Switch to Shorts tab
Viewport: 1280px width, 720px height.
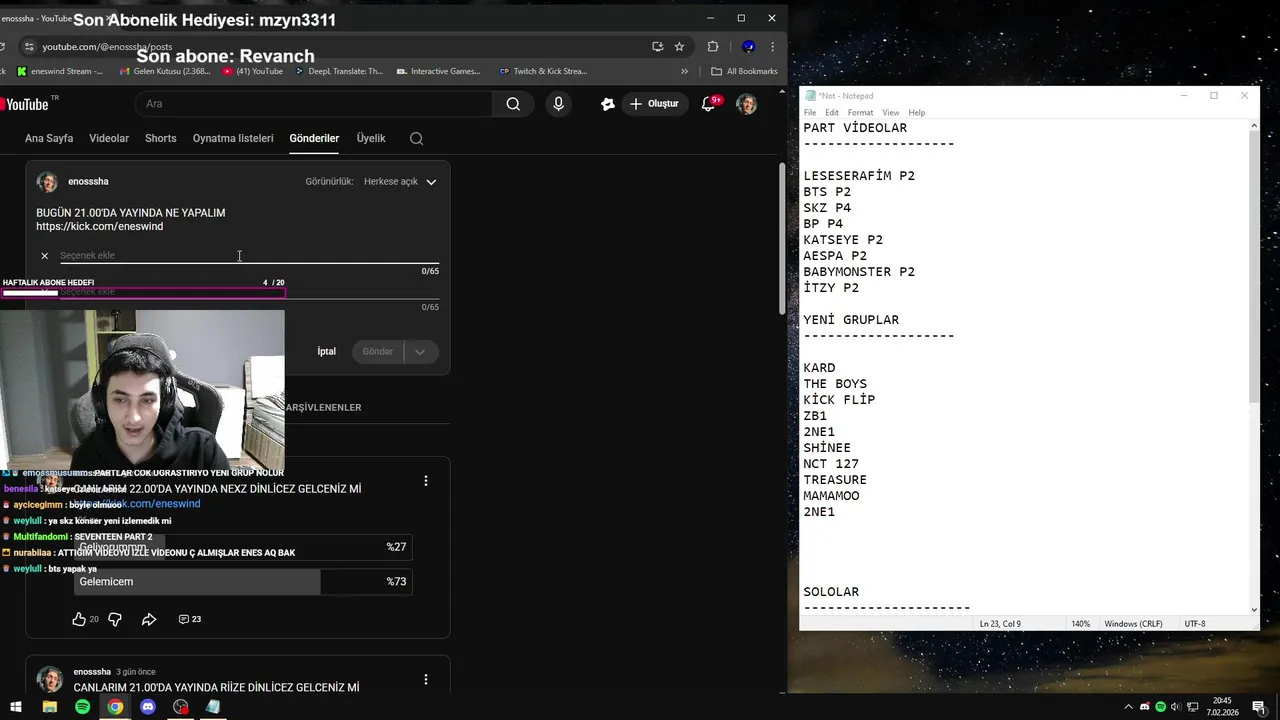pyautogui.click(x=160, y=138)
